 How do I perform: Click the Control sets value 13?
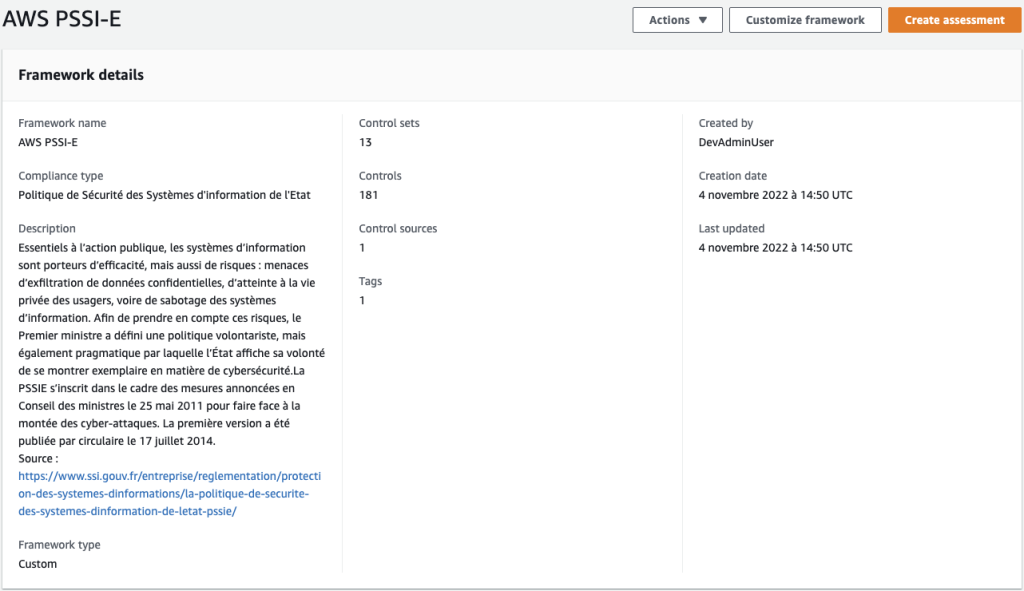coord(365,142)
